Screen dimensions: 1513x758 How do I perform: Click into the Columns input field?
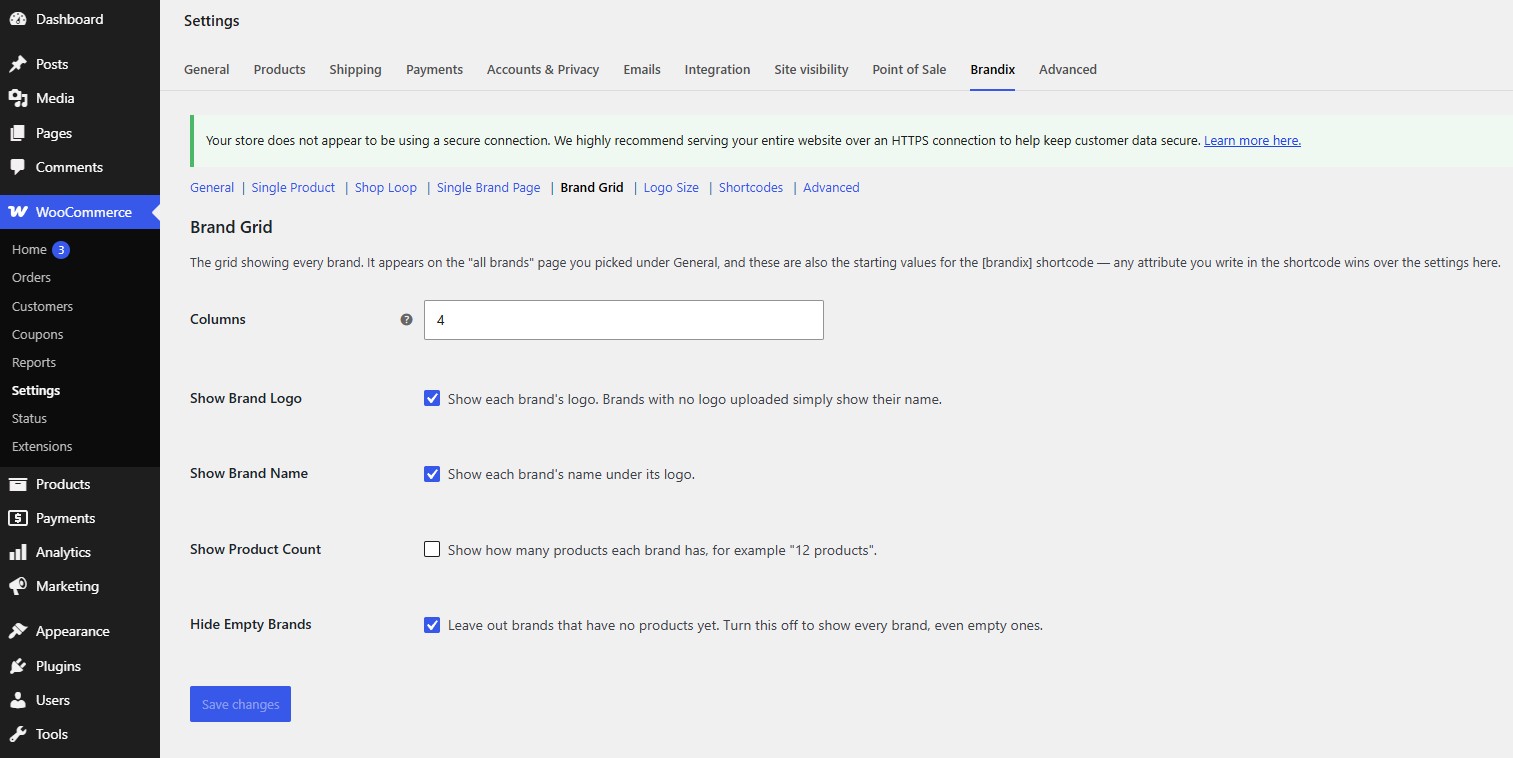point(624,320)
